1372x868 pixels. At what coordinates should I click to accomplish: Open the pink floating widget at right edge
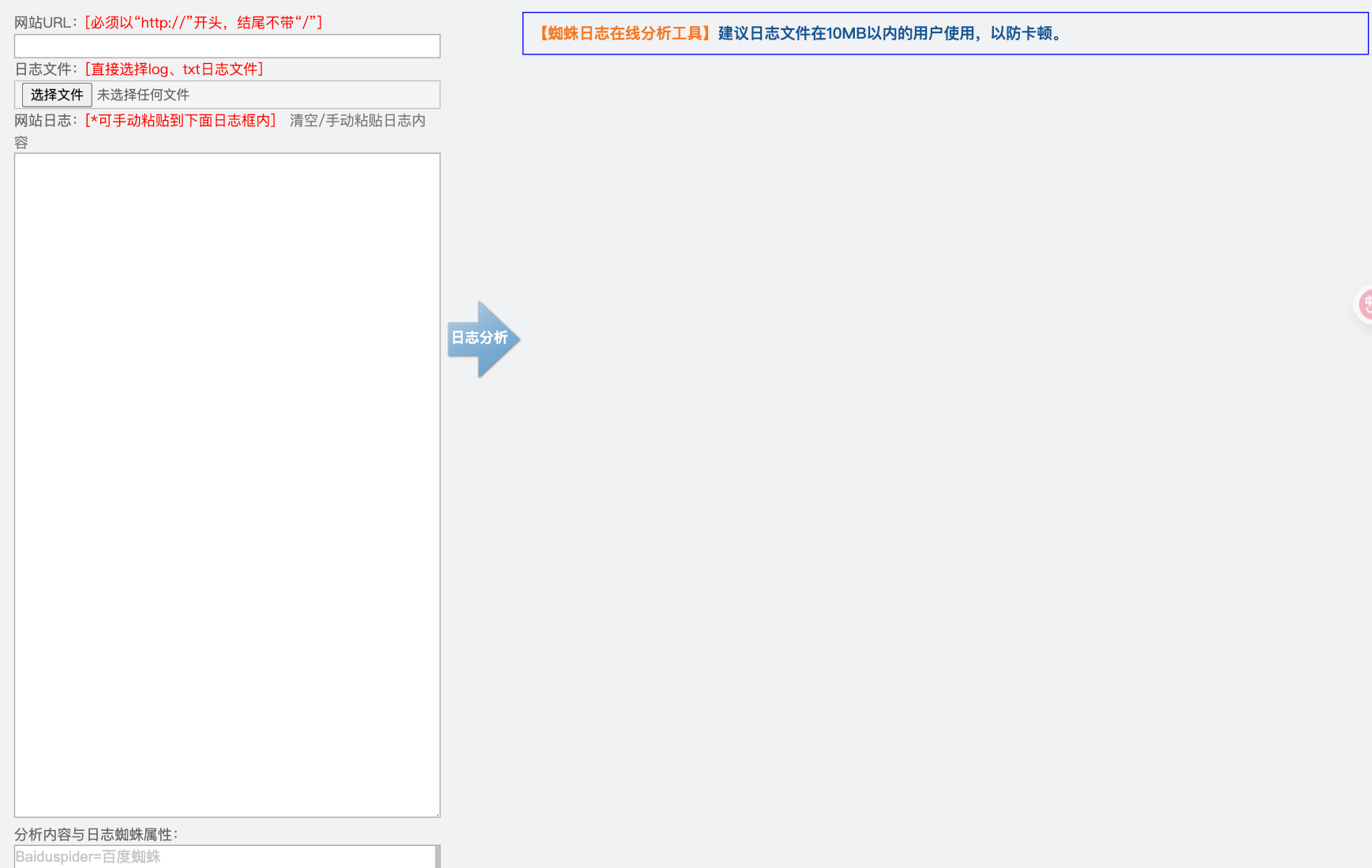(1364, 305)
